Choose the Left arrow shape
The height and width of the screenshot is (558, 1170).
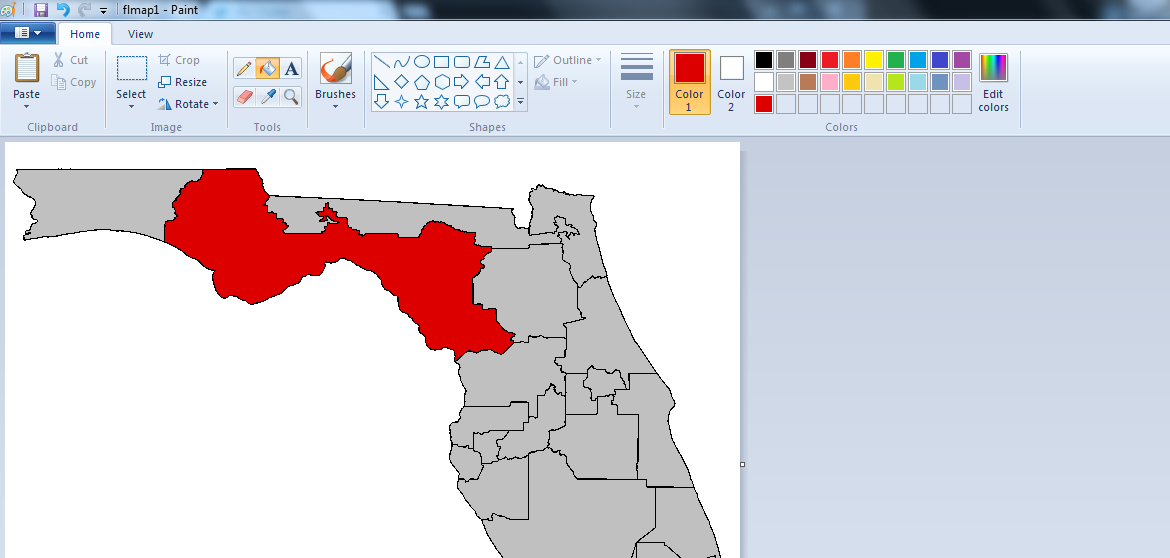[x=482, y=82]
